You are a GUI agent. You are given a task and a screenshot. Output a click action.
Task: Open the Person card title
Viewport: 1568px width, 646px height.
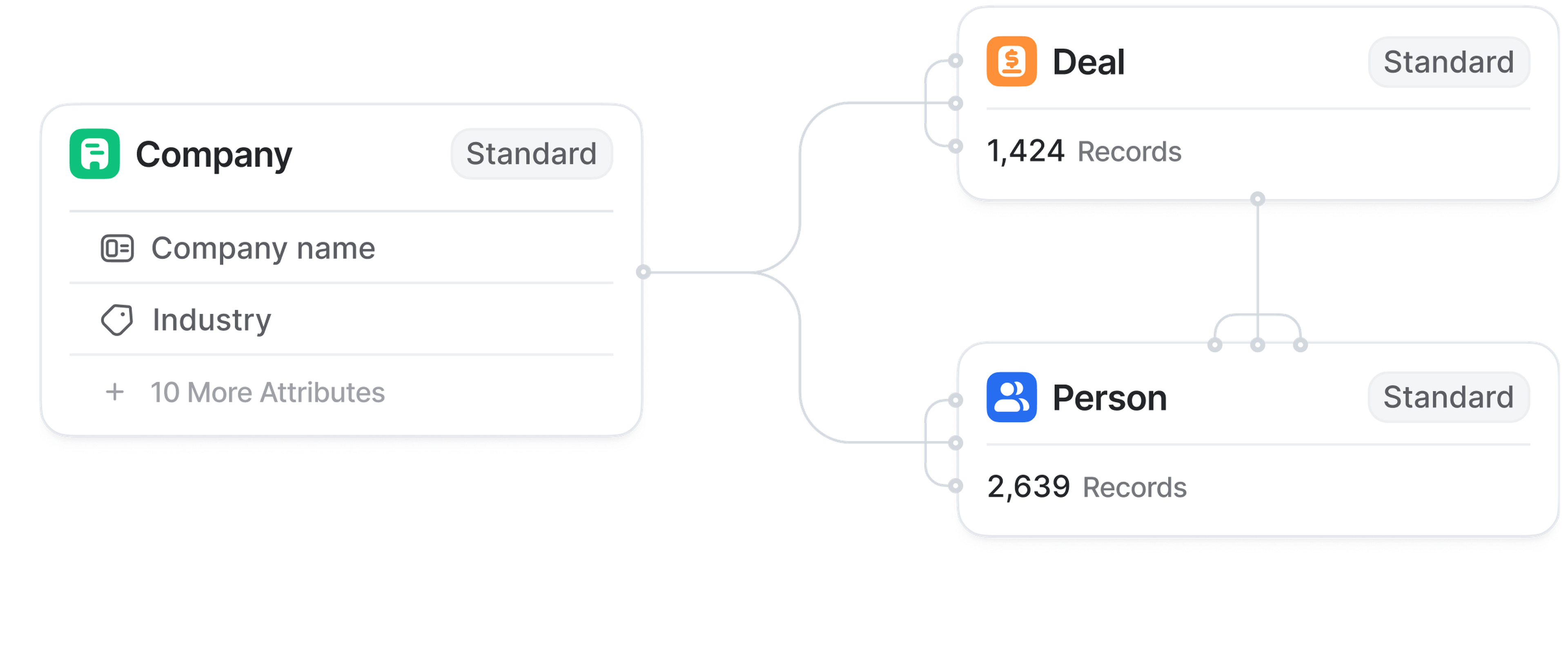click(1109, 398)
